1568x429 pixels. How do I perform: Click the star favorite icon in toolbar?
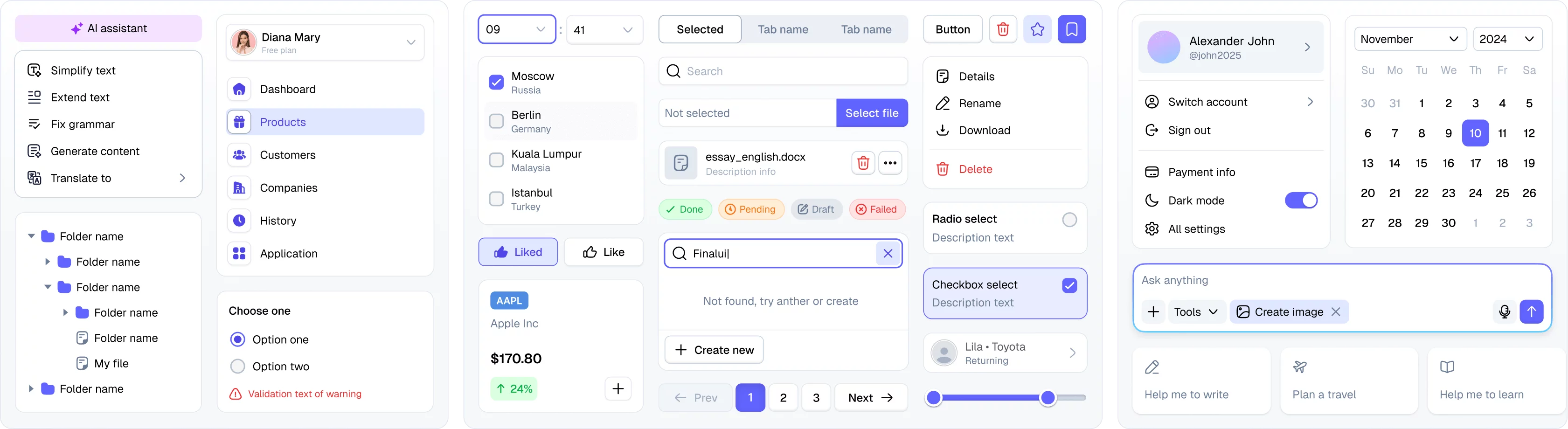click(1037, 28)
